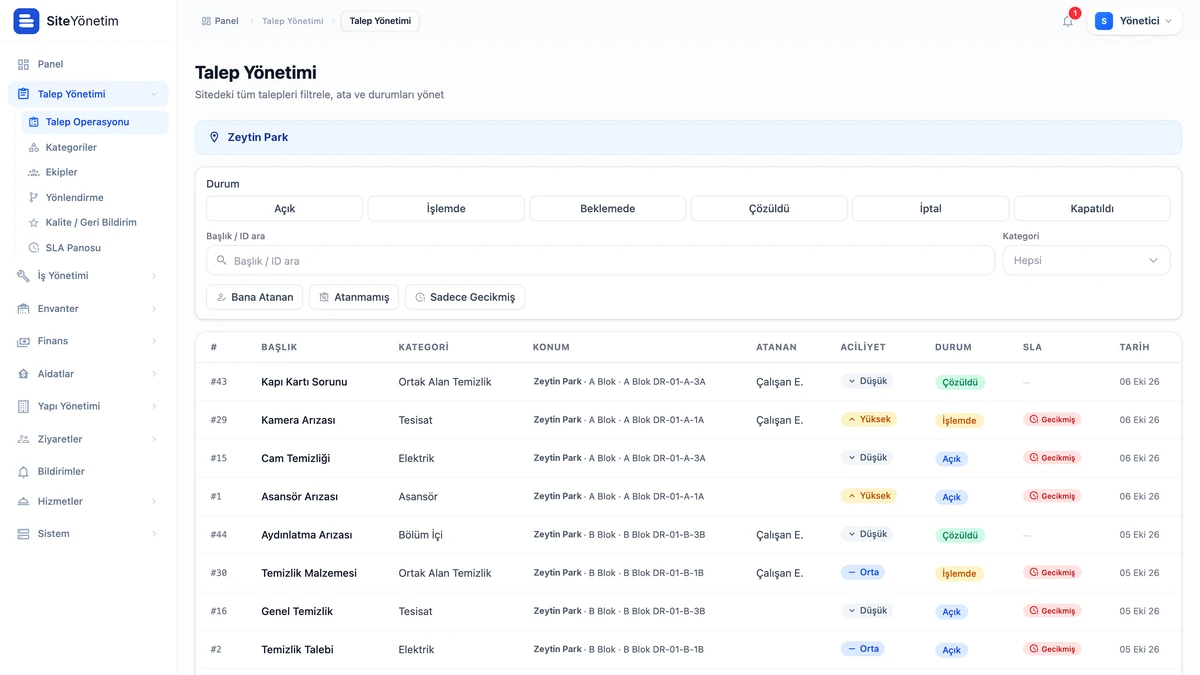The image size is (1200, 675).
Task: Open Talep Operasyonu in the sidebar
Action: pyautogui.click(x=95, y=122)
